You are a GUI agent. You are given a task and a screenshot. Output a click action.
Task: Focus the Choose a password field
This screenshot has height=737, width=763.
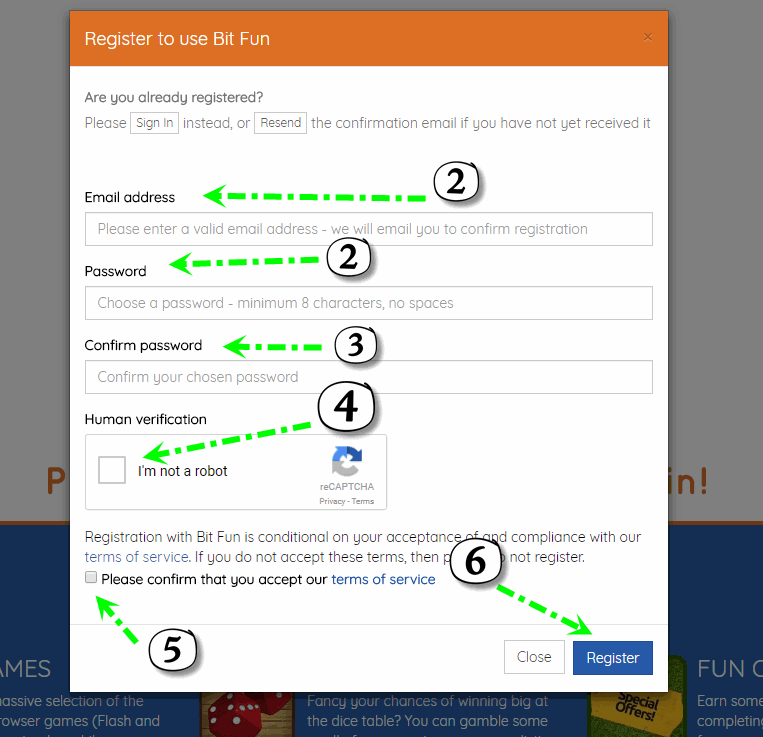(x=368, y=303)
